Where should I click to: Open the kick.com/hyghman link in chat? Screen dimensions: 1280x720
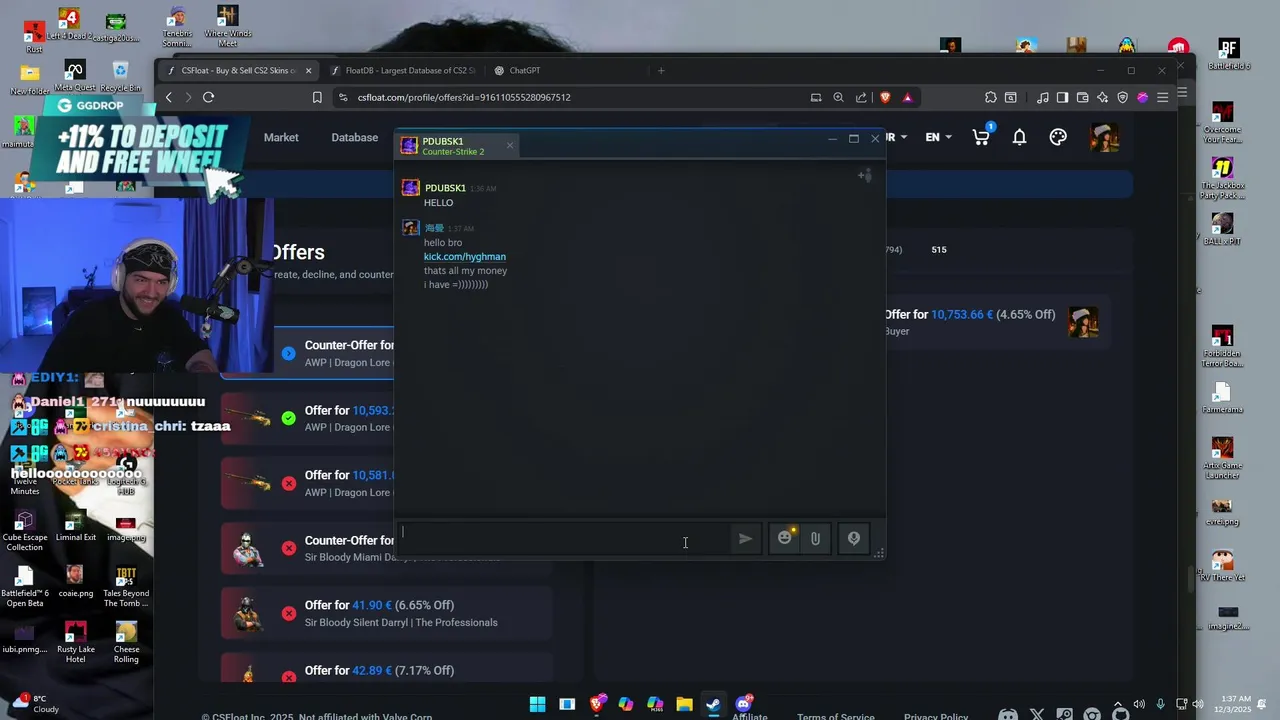pos(465,257)
